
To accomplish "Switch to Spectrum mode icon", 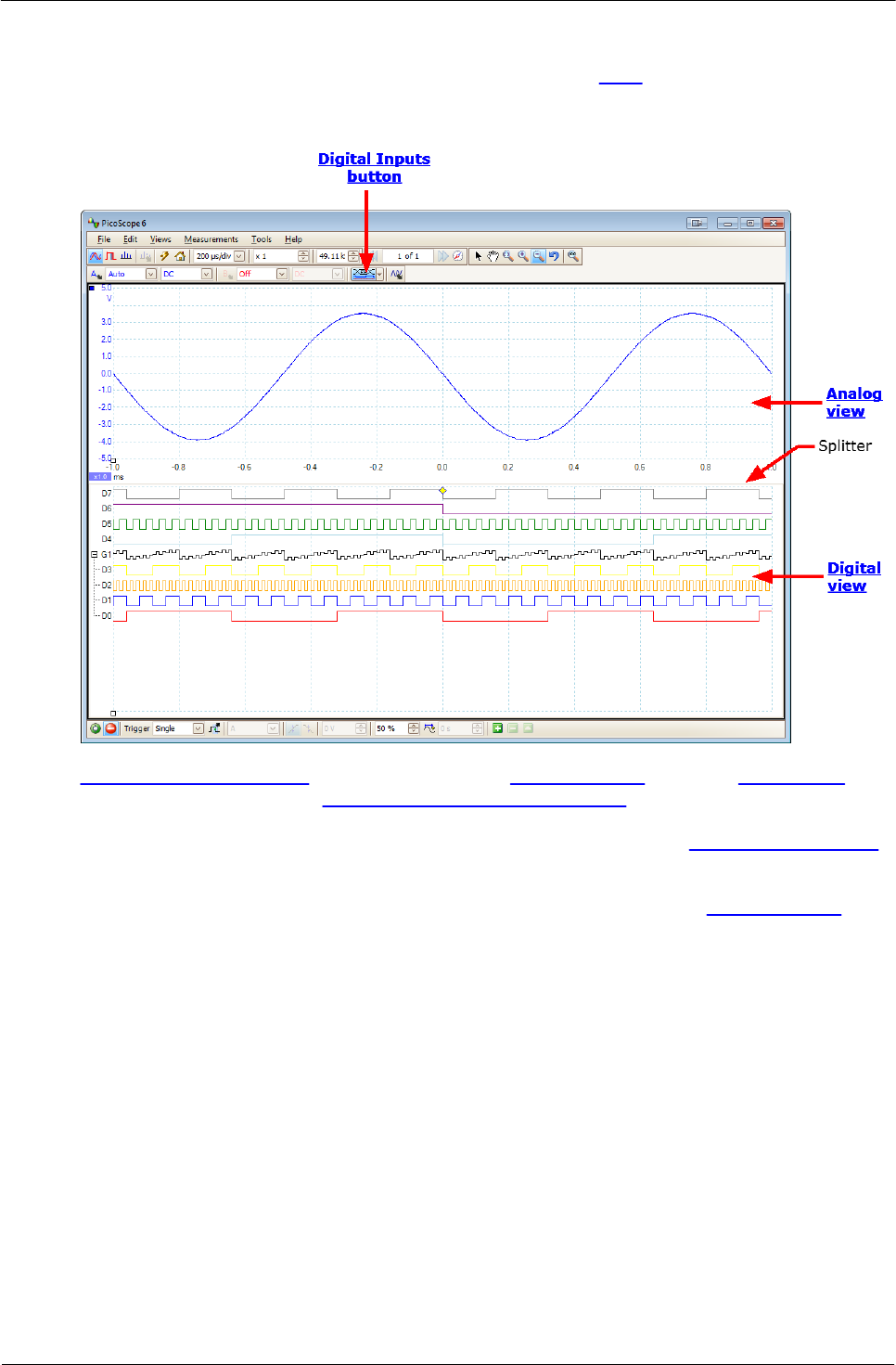I will (x=125, y=256).
